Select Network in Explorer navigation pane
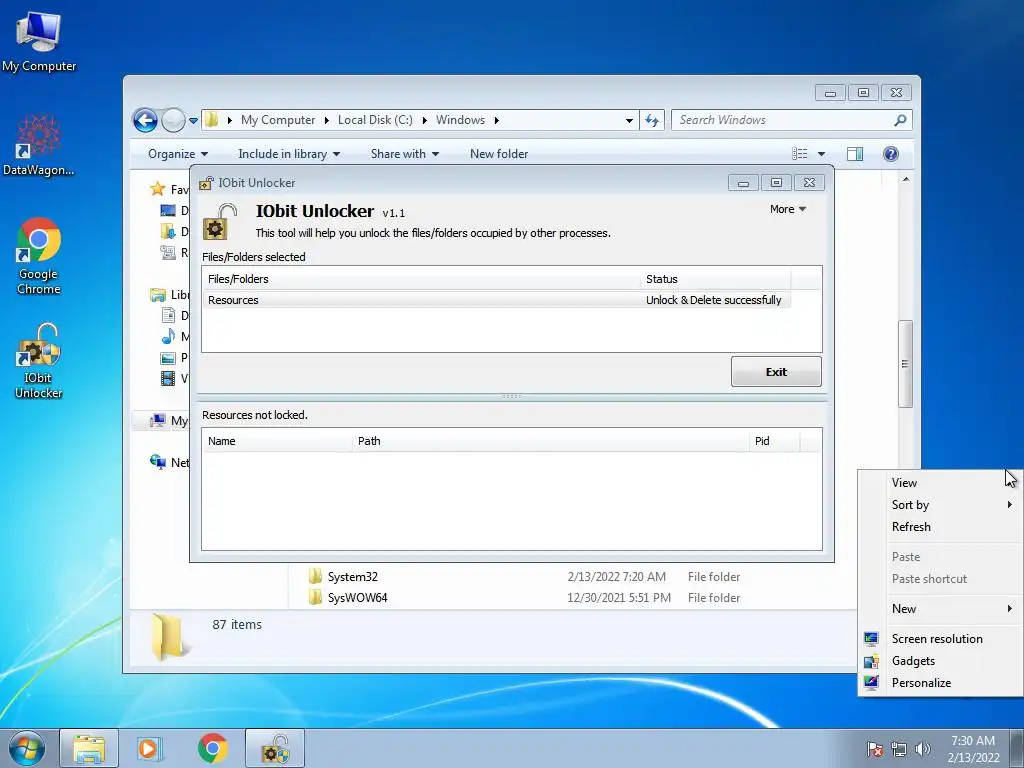The image size is (1024, 768). pos(170,462)
